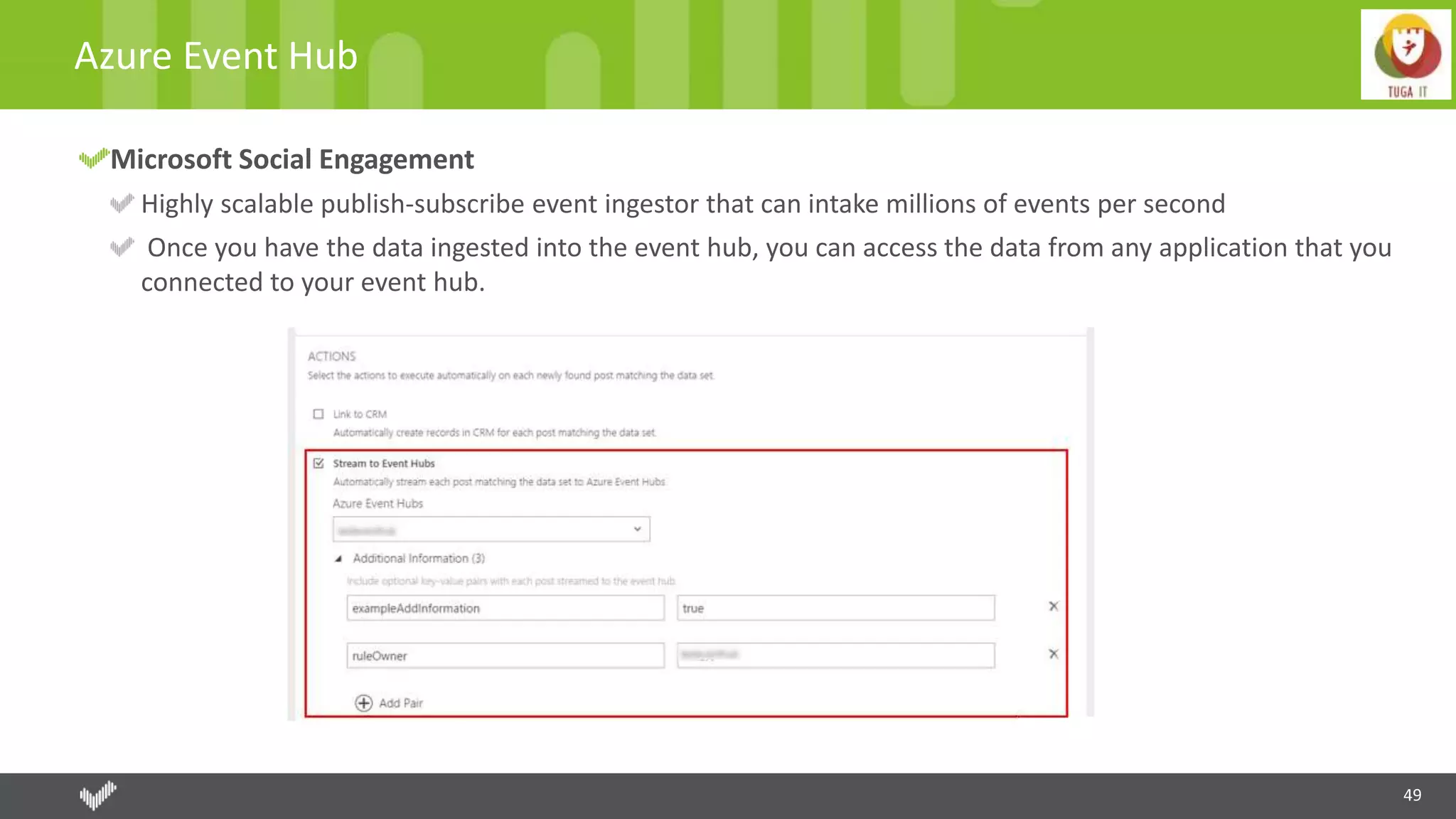Open the Azure Event Hubs dropdown
Image resolution: width=1456 pixels, height=819 pixels.
tap(491, 530)
